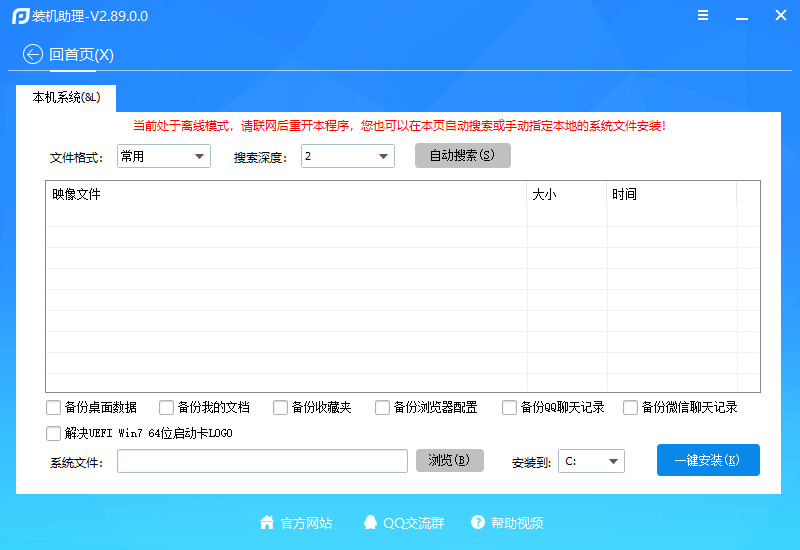Screen dimensions: 800x550
Task: Click the 装机助理 app logo
Action: coord(19,16)
